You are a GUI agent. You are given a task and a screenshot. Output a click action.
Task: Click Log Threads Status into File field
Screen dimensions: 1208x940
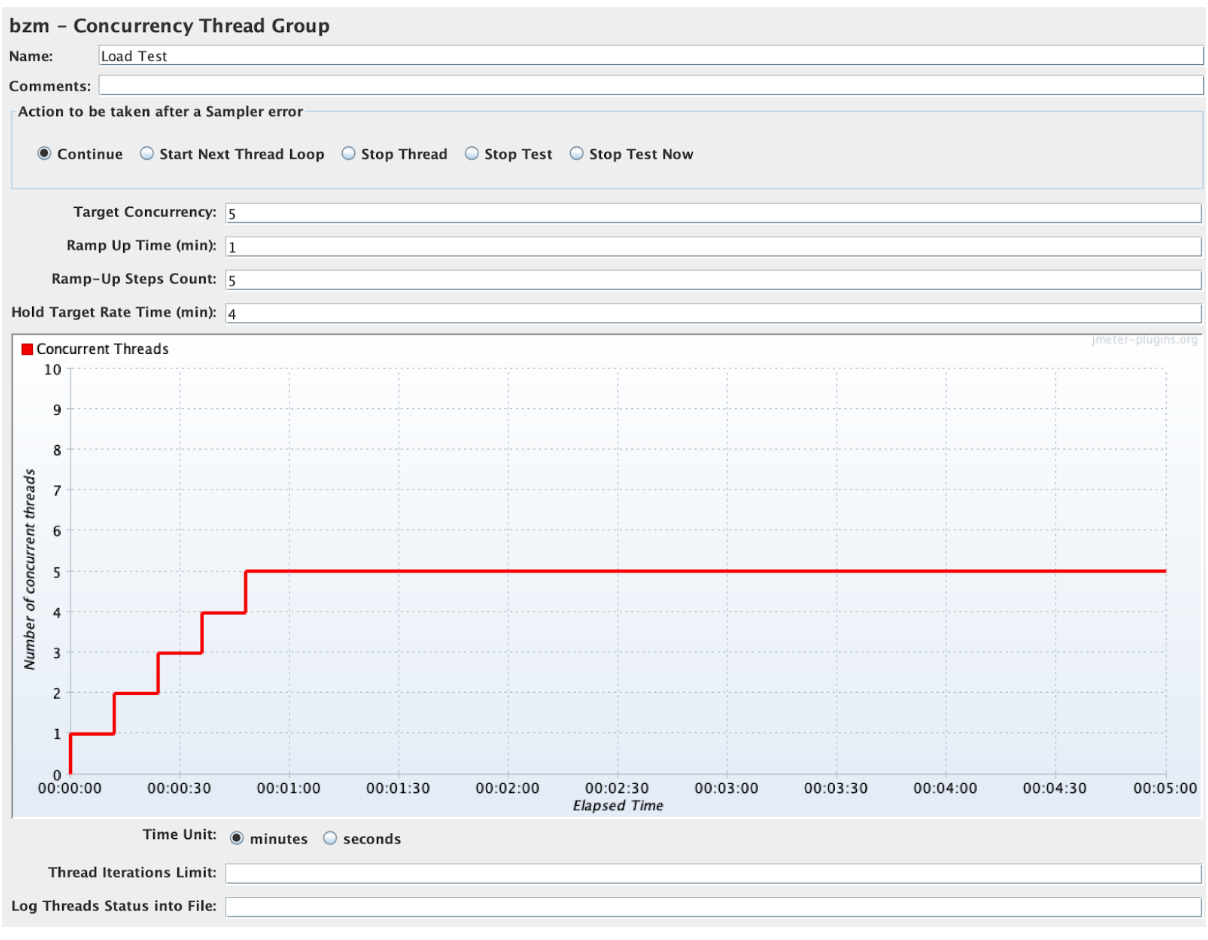[712, 907]
